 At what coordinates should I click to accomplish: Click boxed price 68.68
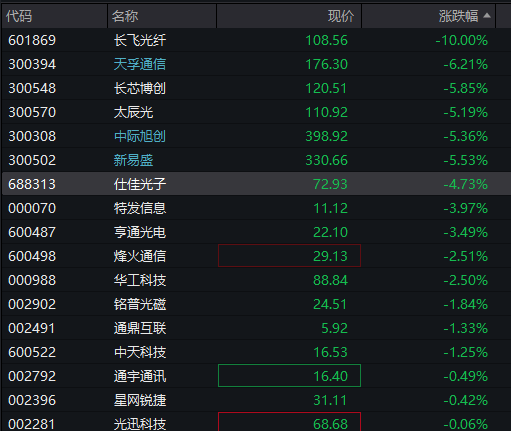[x=289, y=422]
